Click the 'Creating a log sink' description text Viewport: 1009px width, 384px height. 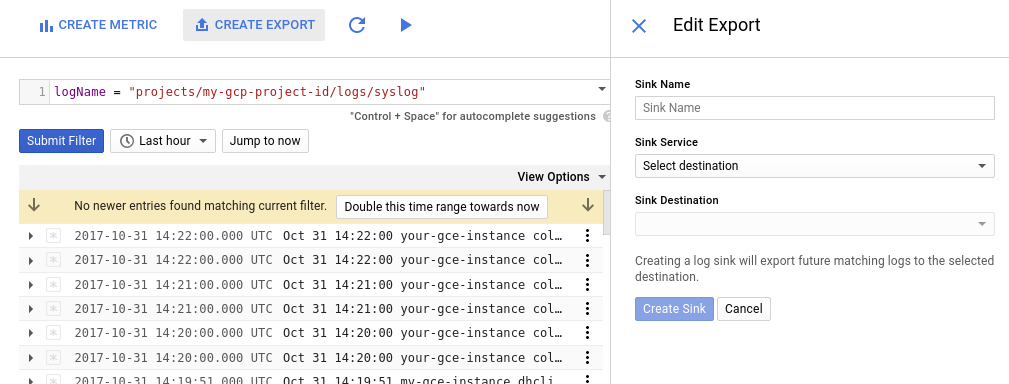pyautogui.click(x=815, y=269)
